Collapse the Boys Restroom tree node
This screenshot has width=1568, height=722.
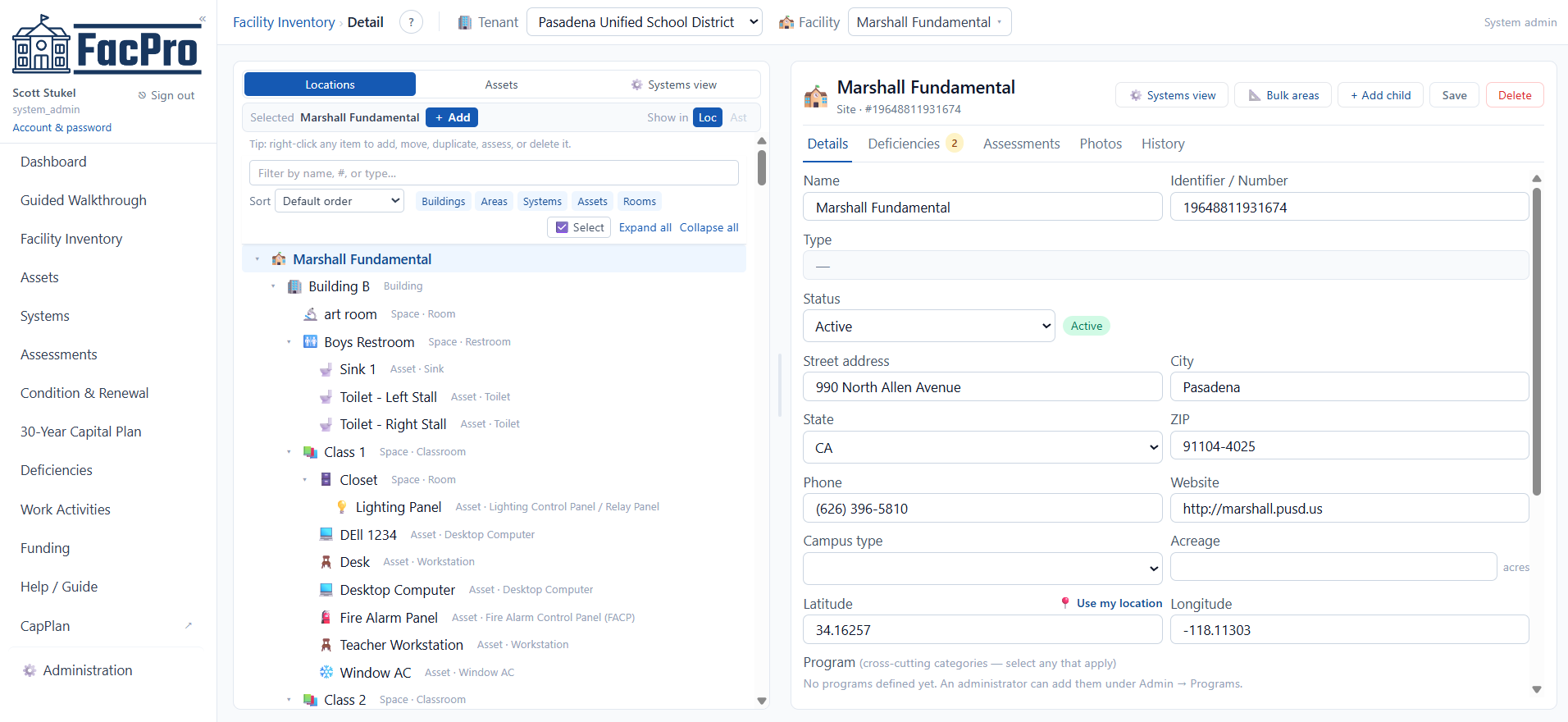pyautogui.click(x=289, y=341)
